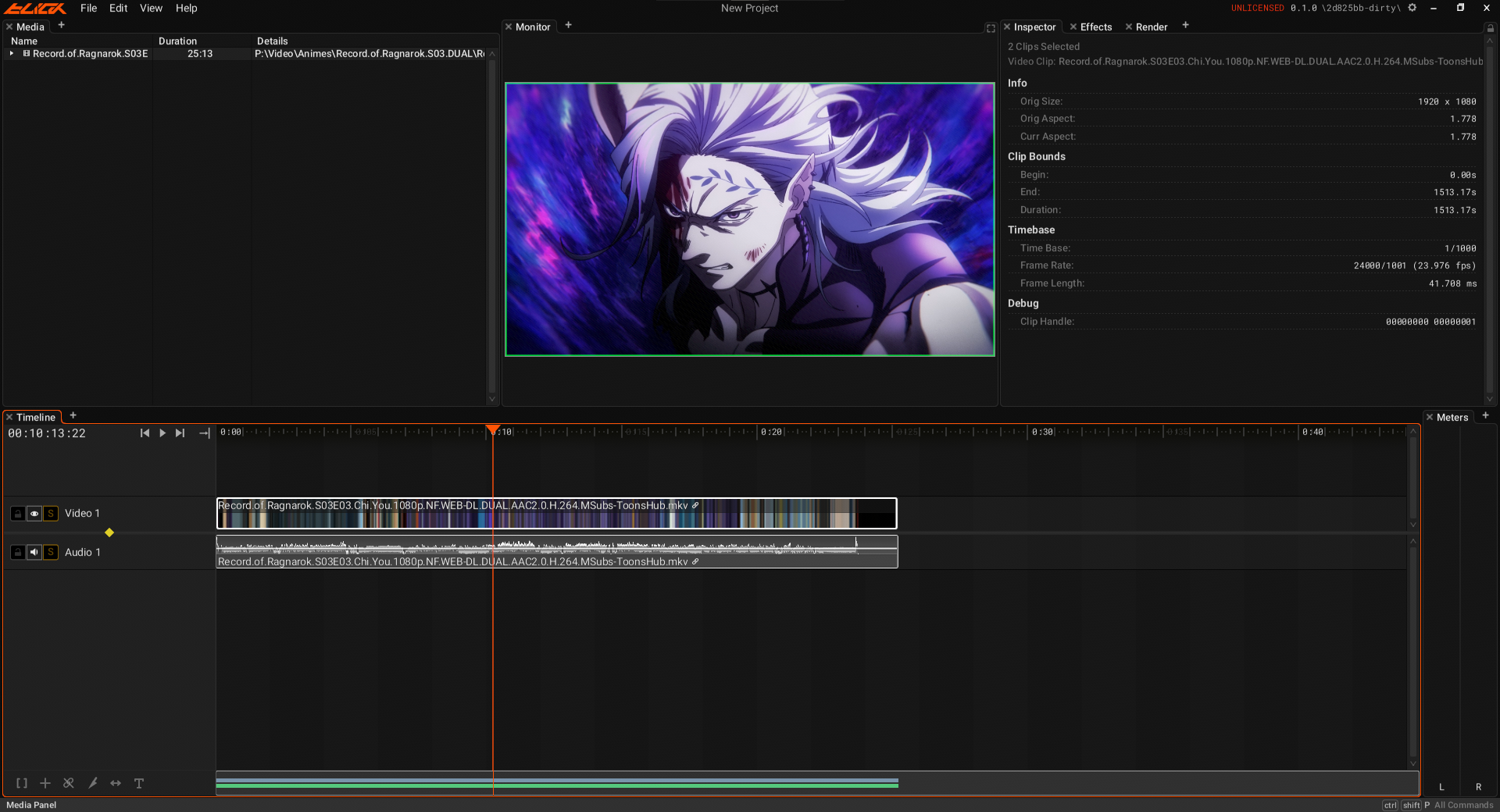Select the Record.of.Ragnarok.S03E media row
Screen dimensions: 1500x812
tap(246, 54)
